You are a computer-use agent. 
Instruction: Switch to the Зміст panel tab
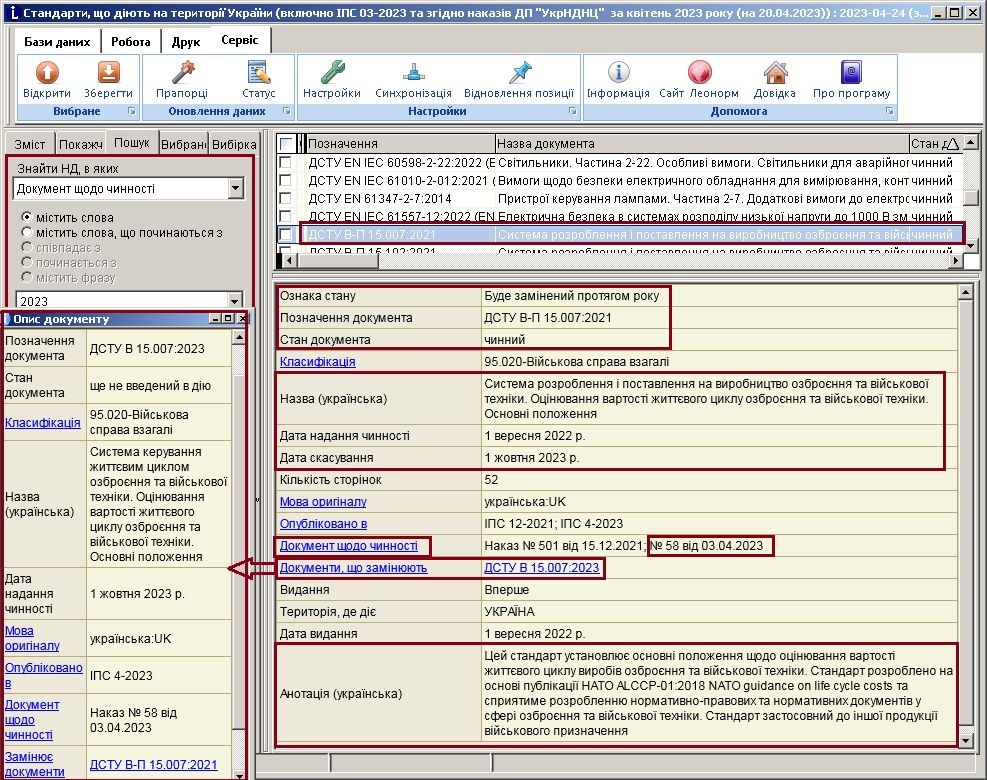tap(30, 144)
